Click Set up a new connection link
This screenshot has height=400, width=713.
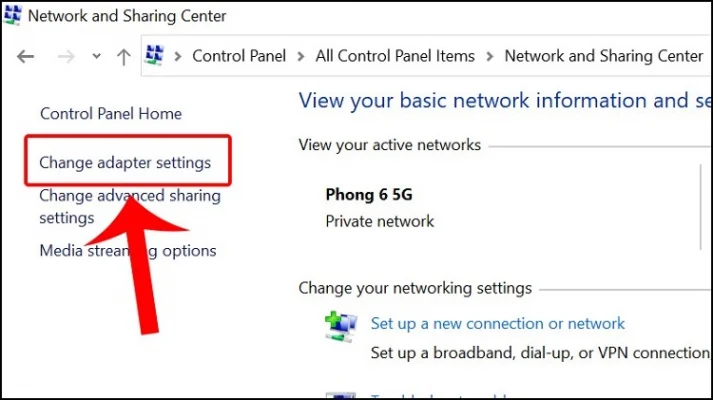tap(497, 324)
